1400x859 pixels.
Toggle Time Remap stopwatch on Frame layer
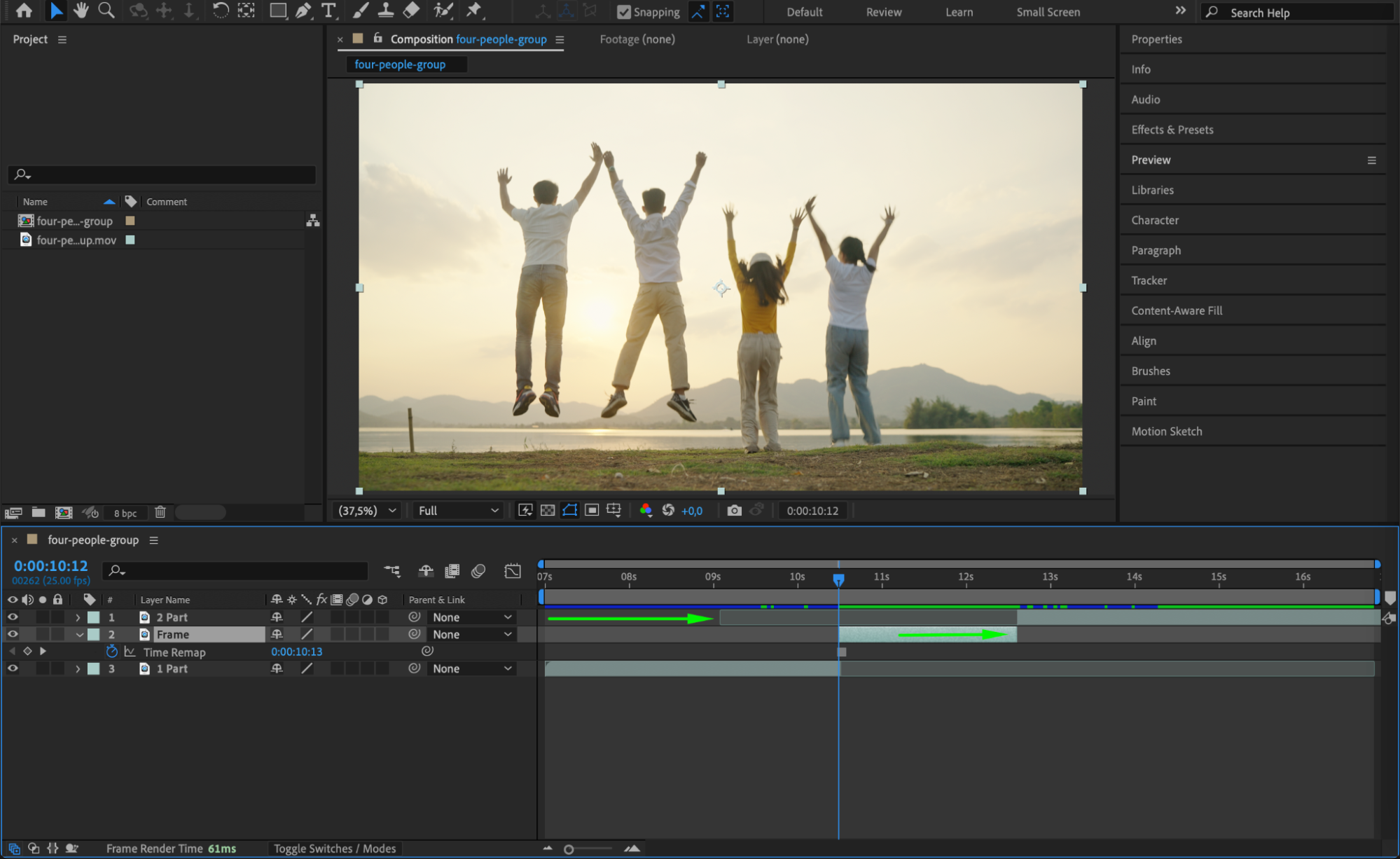(x=111, y=652)
